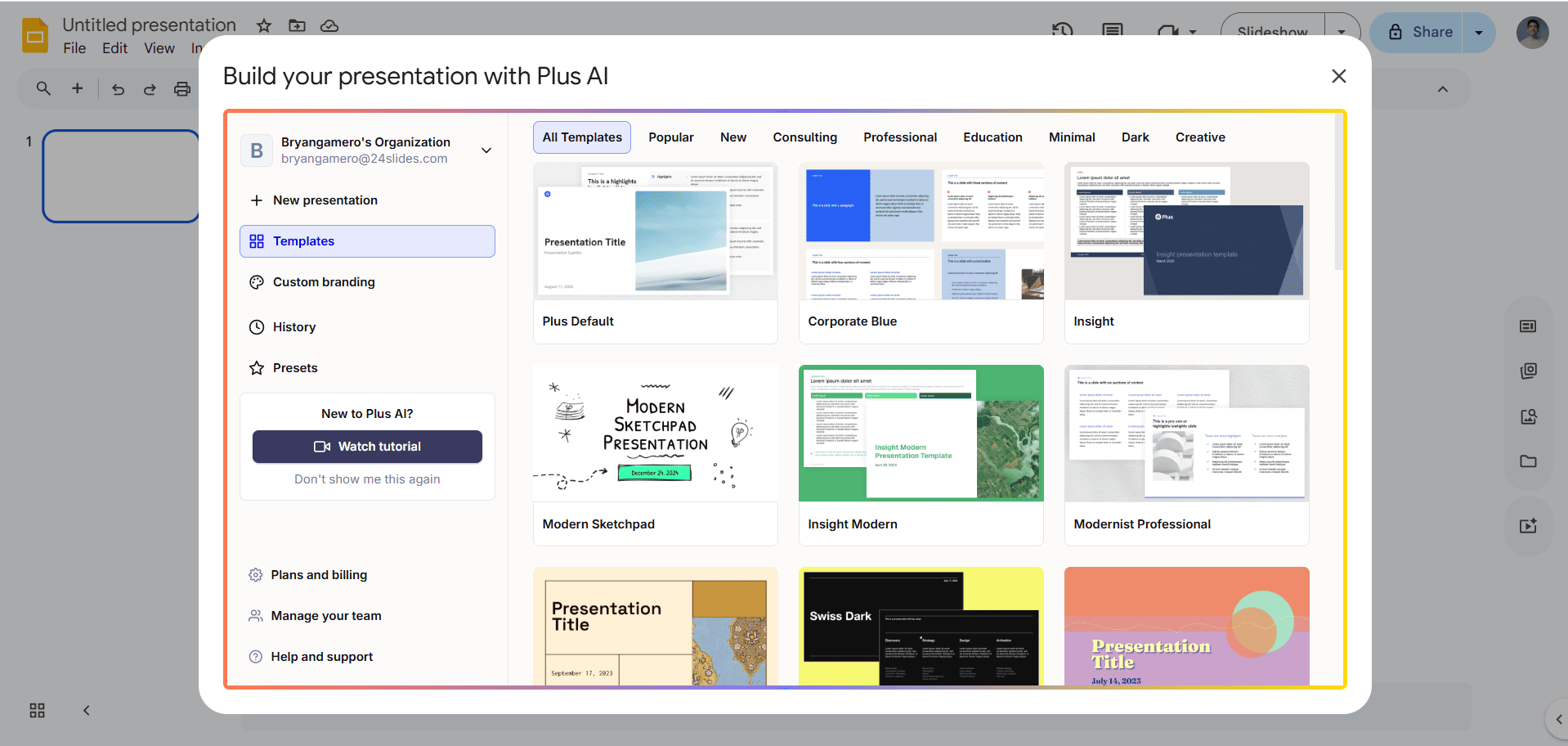Image resolution: width=1568 pixels, height=746 pixels.
Task: Check the cloud document status icon
Action: (329, 26)
